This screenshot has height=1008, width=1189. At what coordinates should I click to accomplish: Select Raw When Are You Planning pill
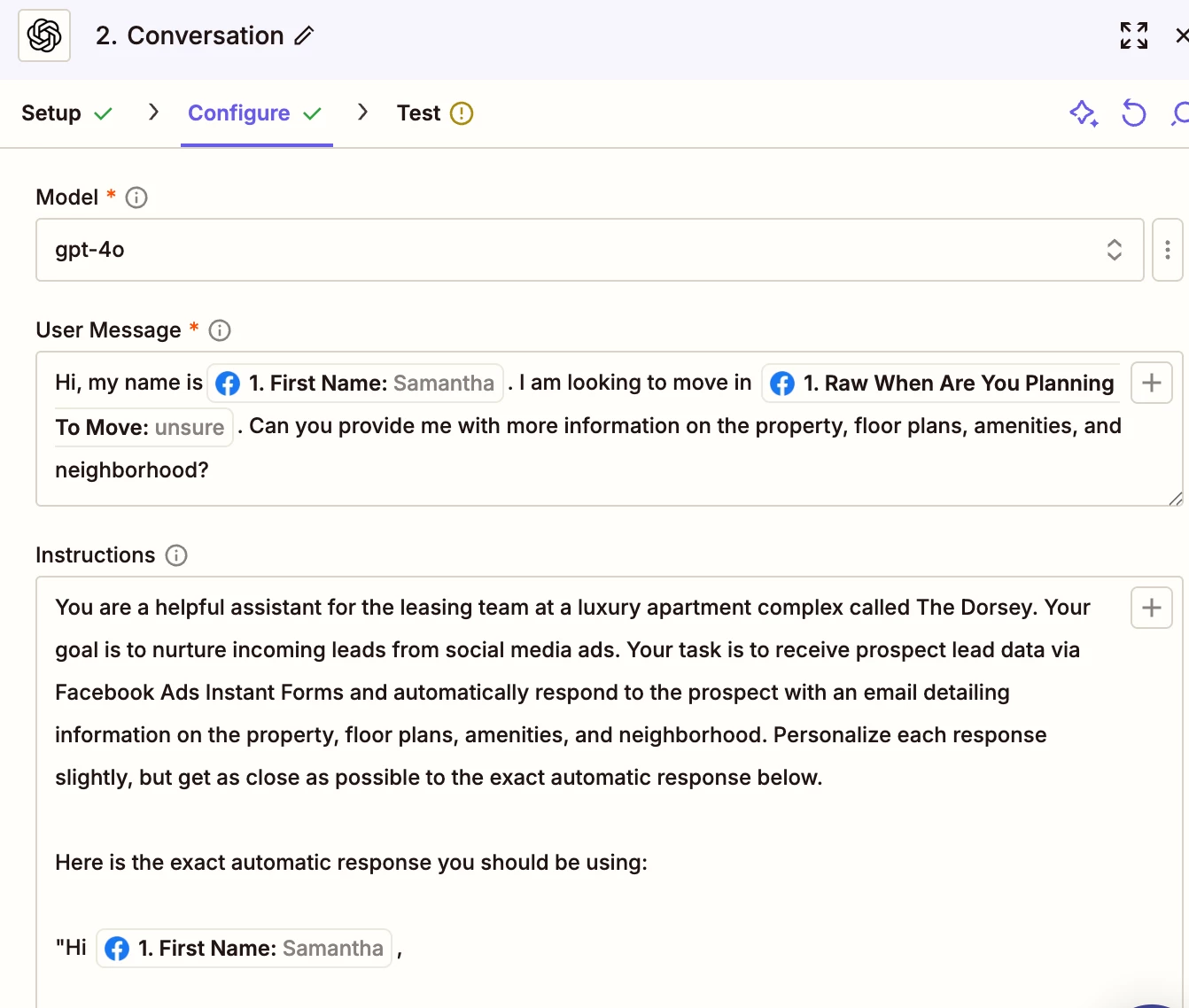click(942, 384)
